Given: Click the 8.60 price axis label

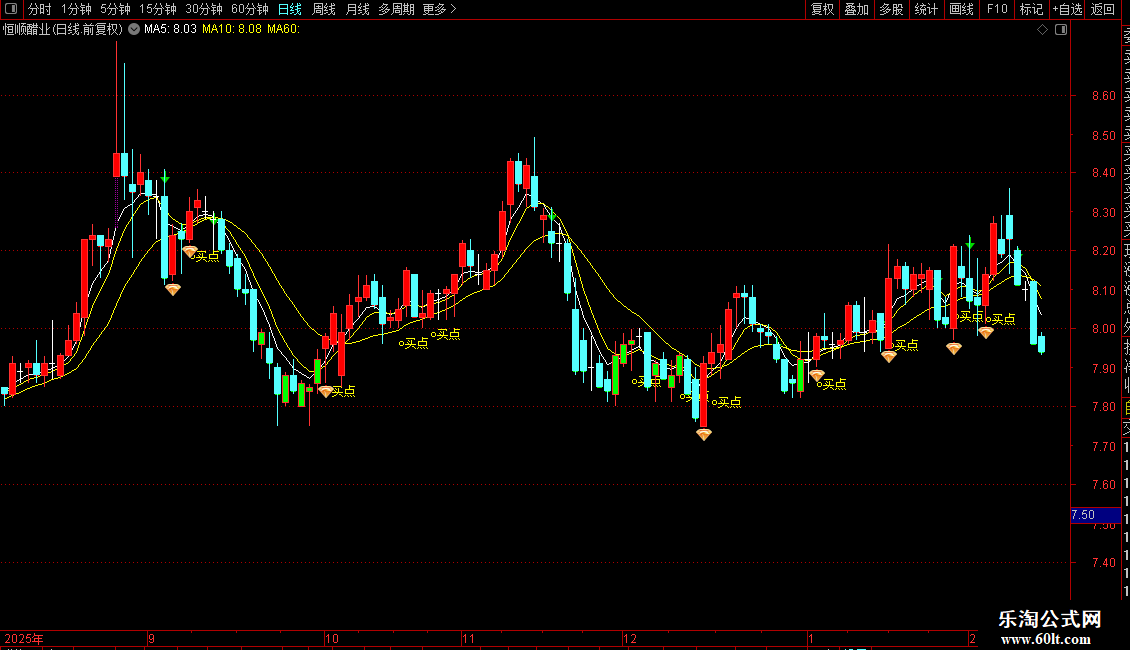Looking at the screenshot, I should pos(1103,96).
